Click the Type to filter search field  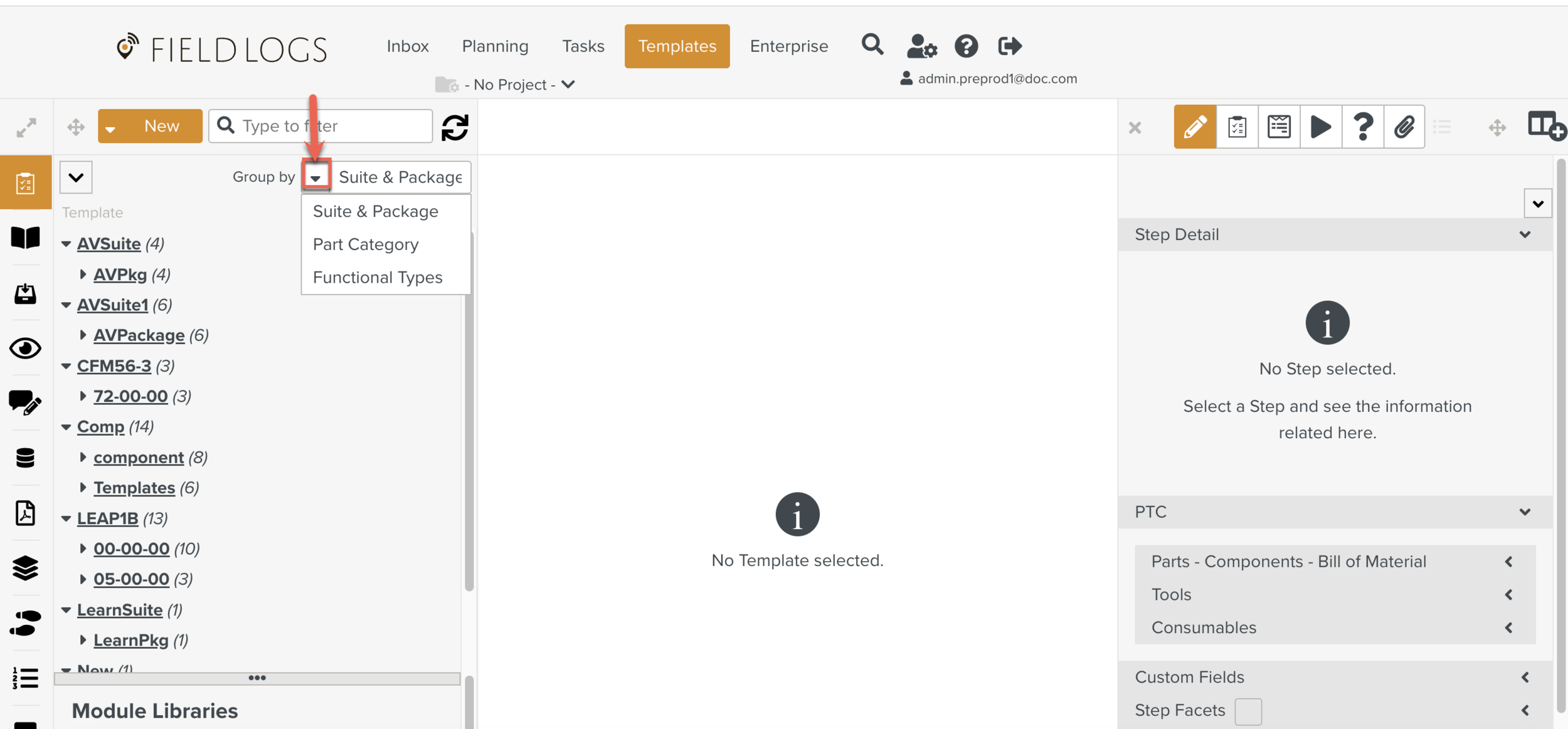332,127
